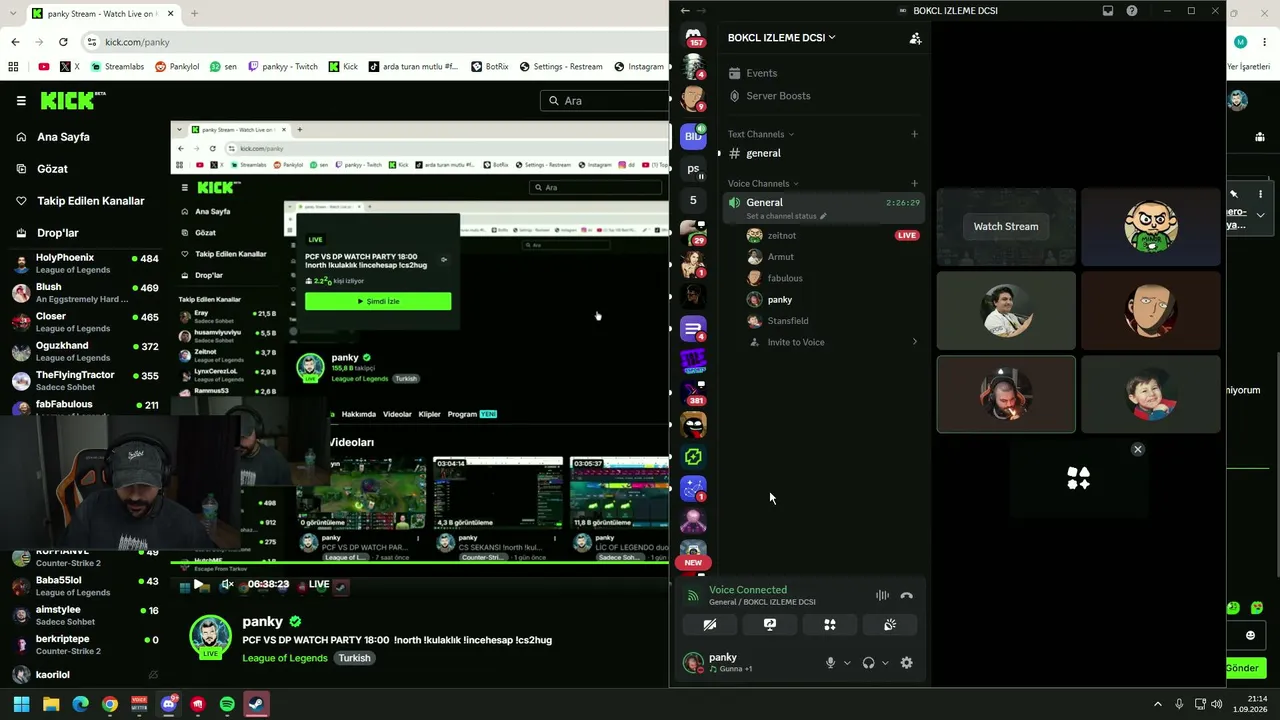Click the invite people icon beside server name
The width and height of the screenshot is (1280, 720).
pos(915,38)
